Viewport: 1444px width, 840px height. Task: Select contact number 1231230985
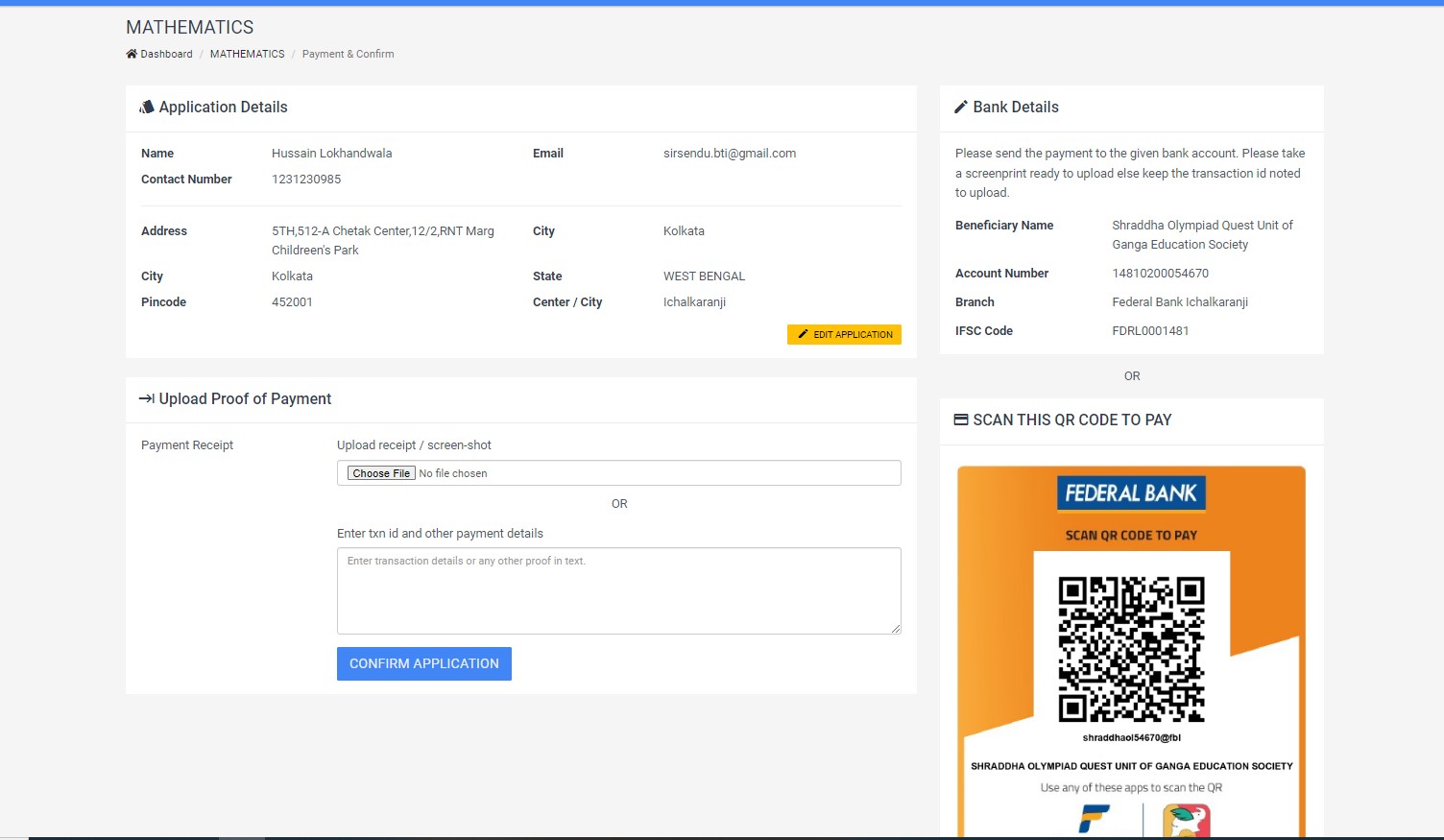pyautogui.click(x=306, y=180)
